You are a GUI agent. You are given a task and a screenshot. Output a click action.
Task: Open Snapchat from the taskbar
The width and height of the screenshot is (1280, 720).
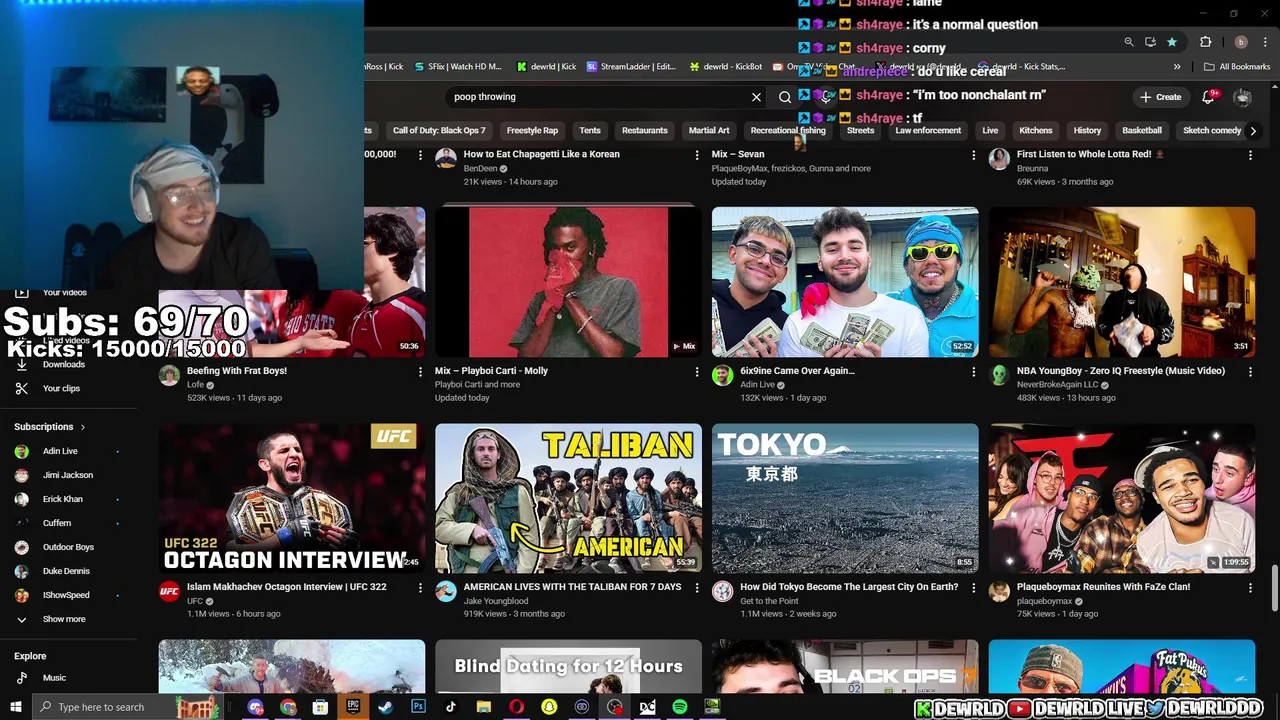549,707
